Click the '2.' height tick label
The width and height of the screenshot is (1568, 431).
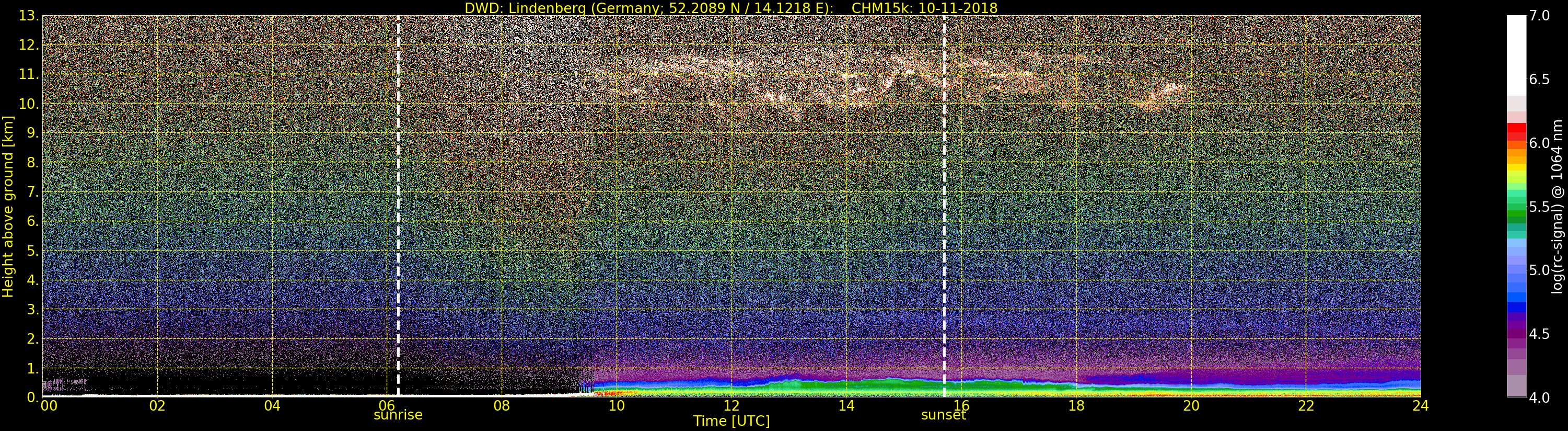click(32, 338)
